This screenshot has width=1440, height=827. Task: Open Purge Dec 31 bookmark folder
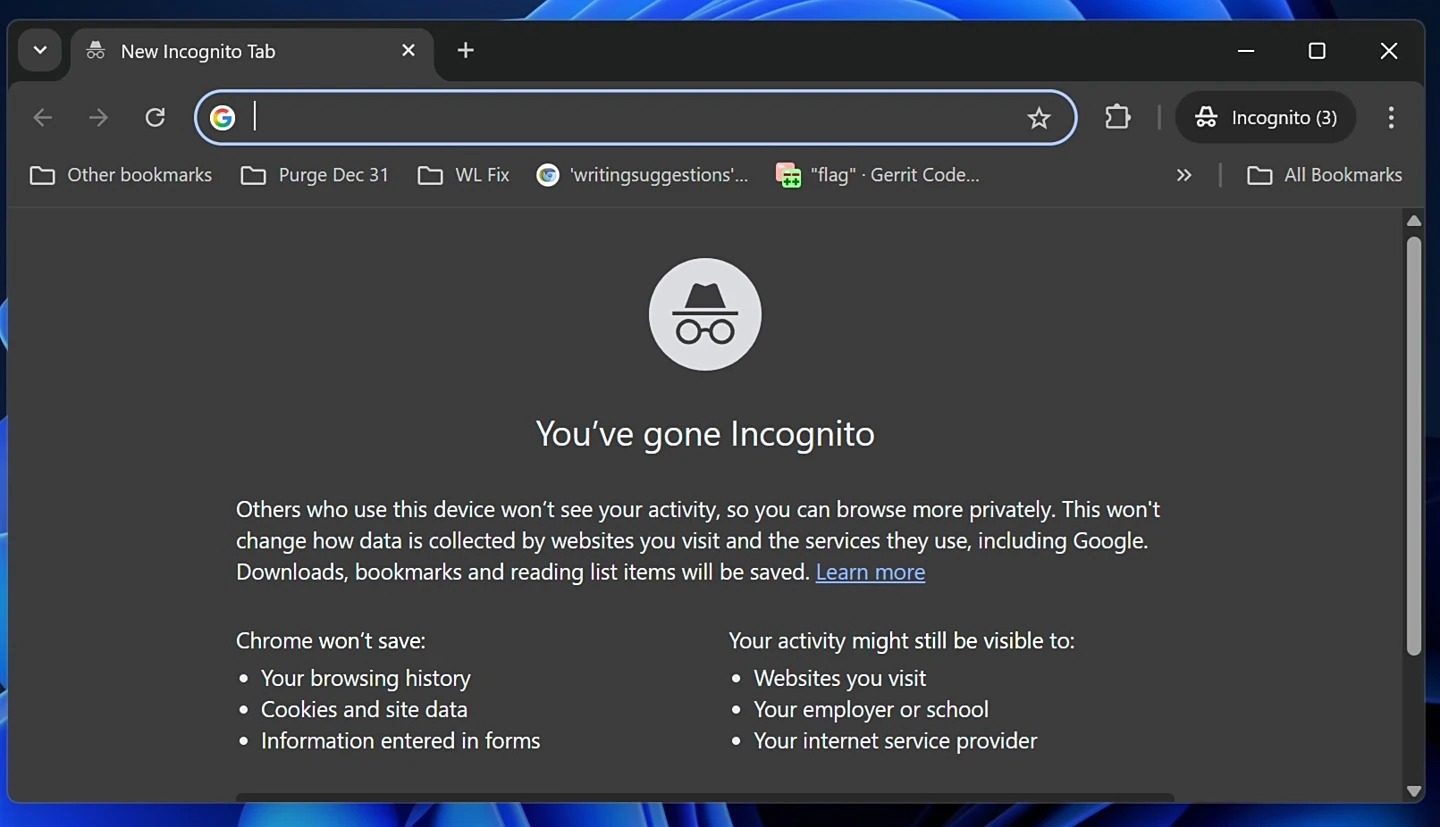tap(315, 175)
